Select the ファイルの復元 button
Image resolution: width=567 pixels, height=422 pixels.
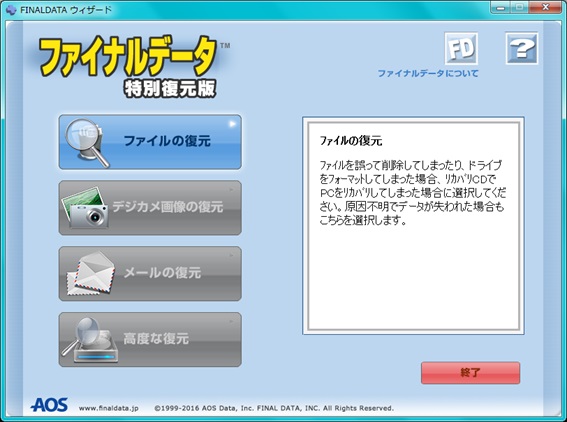[150, 142]
